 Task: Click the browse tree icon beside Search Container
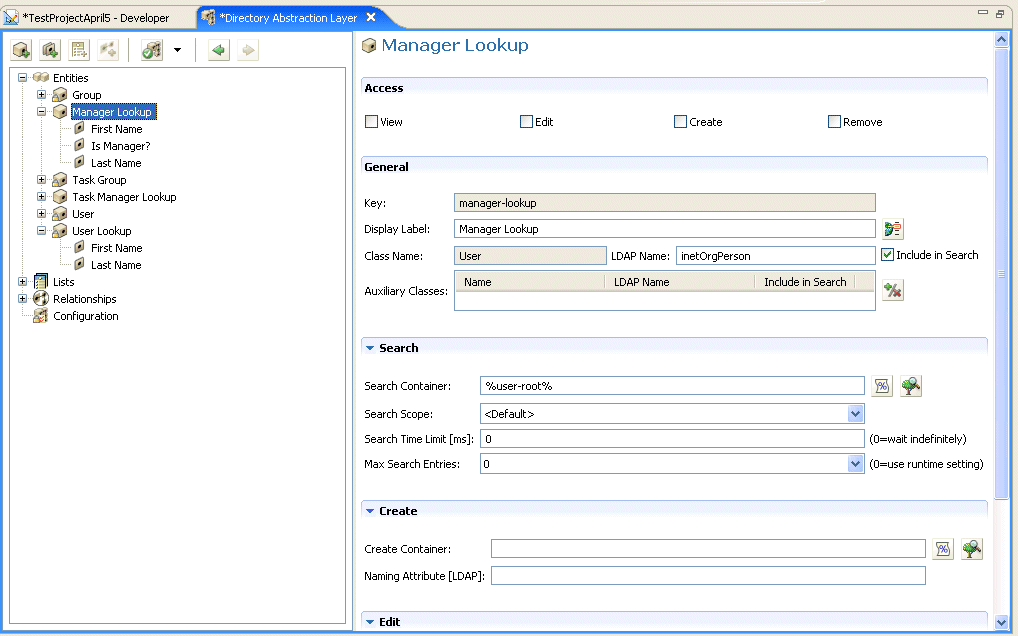pyautogui.click(x=910, y=387)
